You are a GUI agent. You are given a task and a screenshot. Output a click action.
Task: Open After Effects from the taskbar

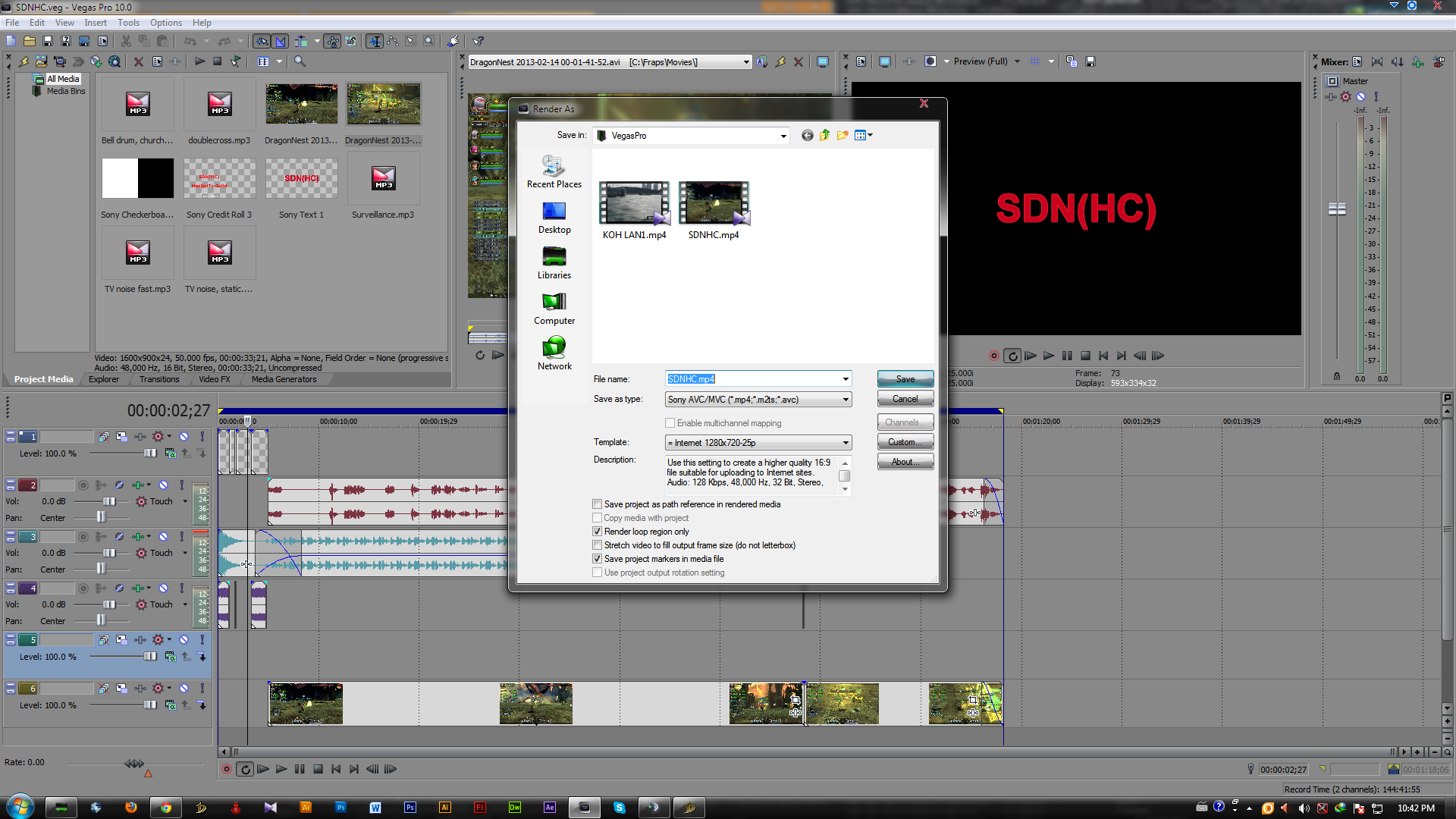[x=550, y=808]
